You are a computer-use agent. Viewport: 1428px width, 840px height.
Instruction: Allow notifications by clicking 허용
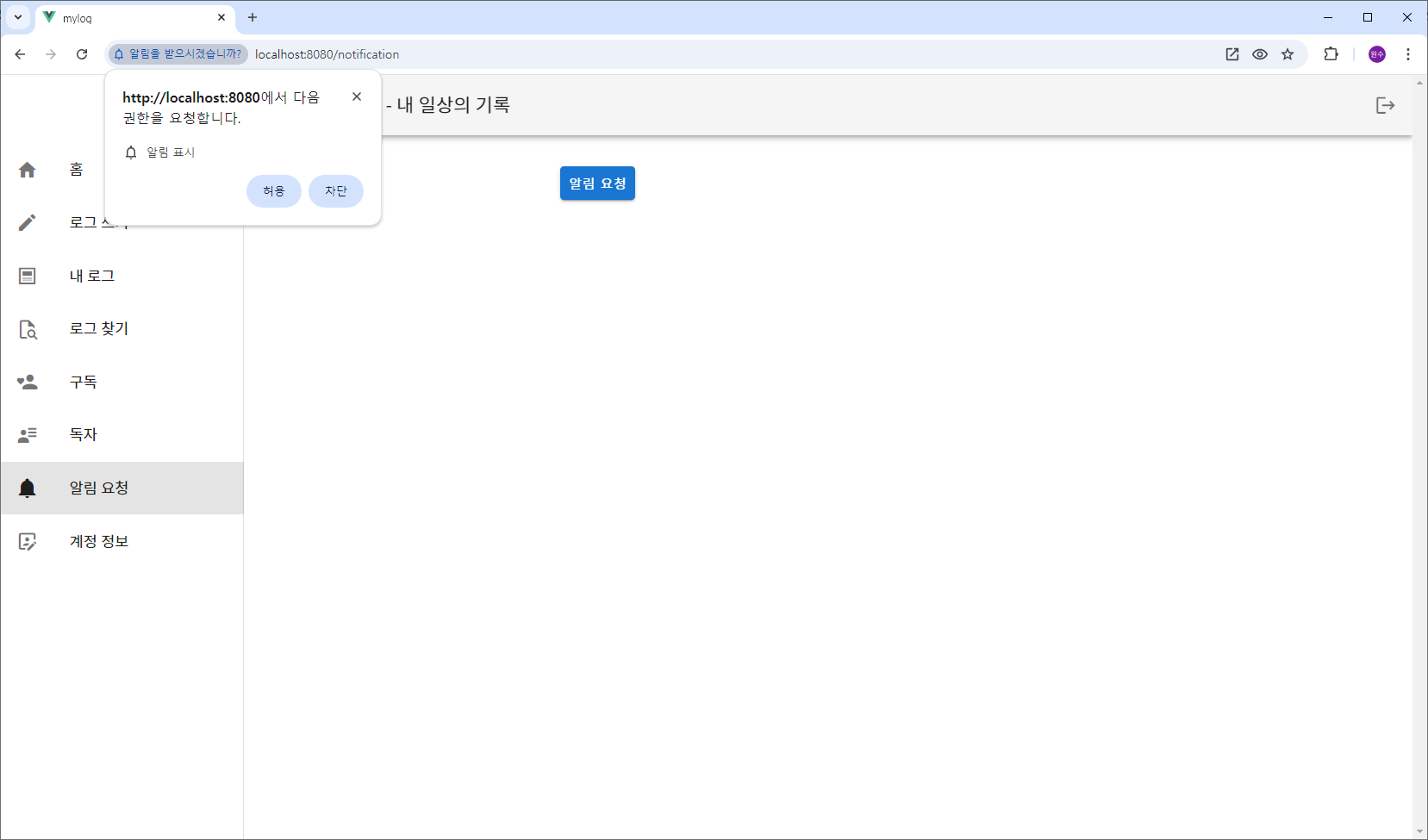273,190
